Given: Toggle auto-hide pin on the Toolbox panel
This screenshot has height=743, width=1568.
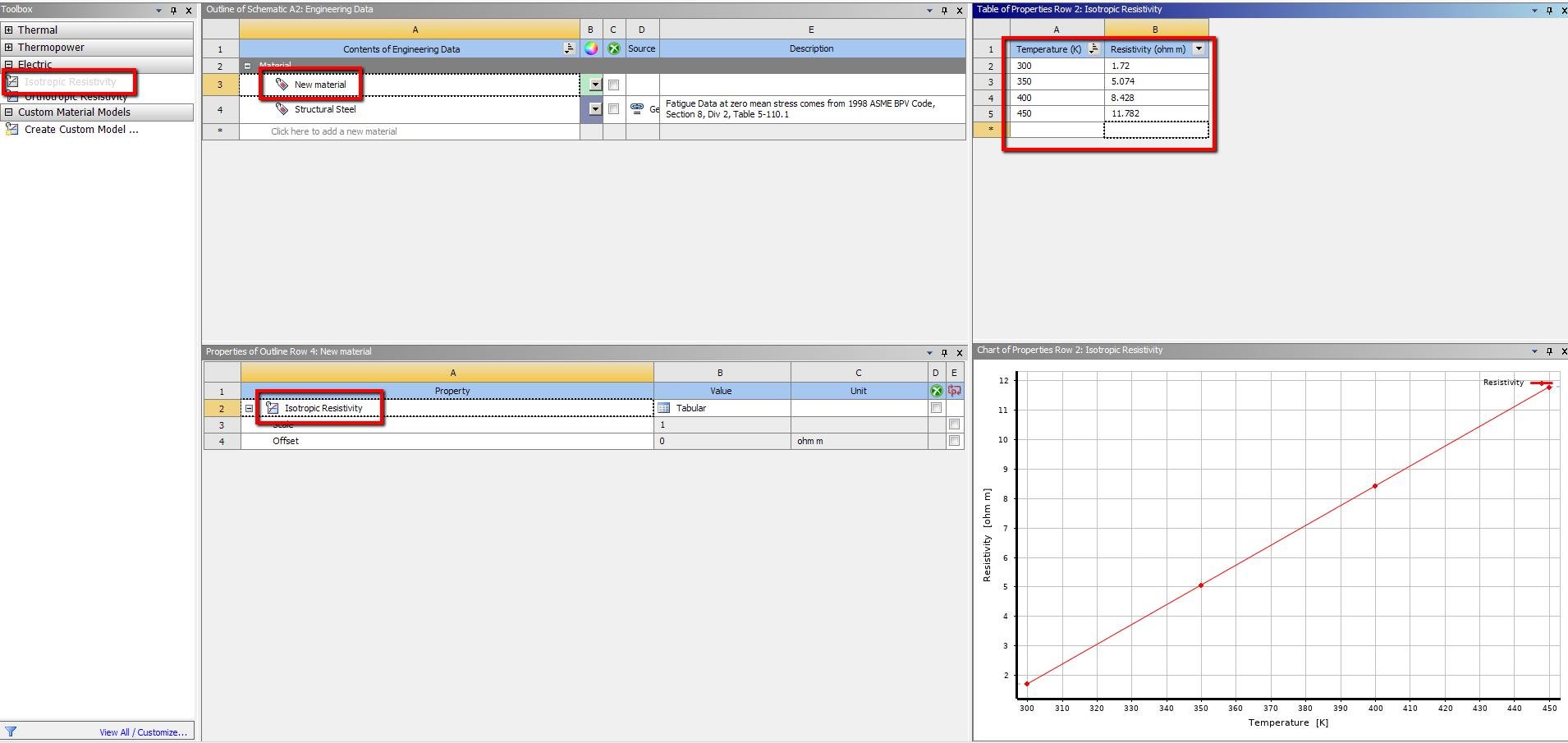Looking at the screenshot, I should point(173,10).
